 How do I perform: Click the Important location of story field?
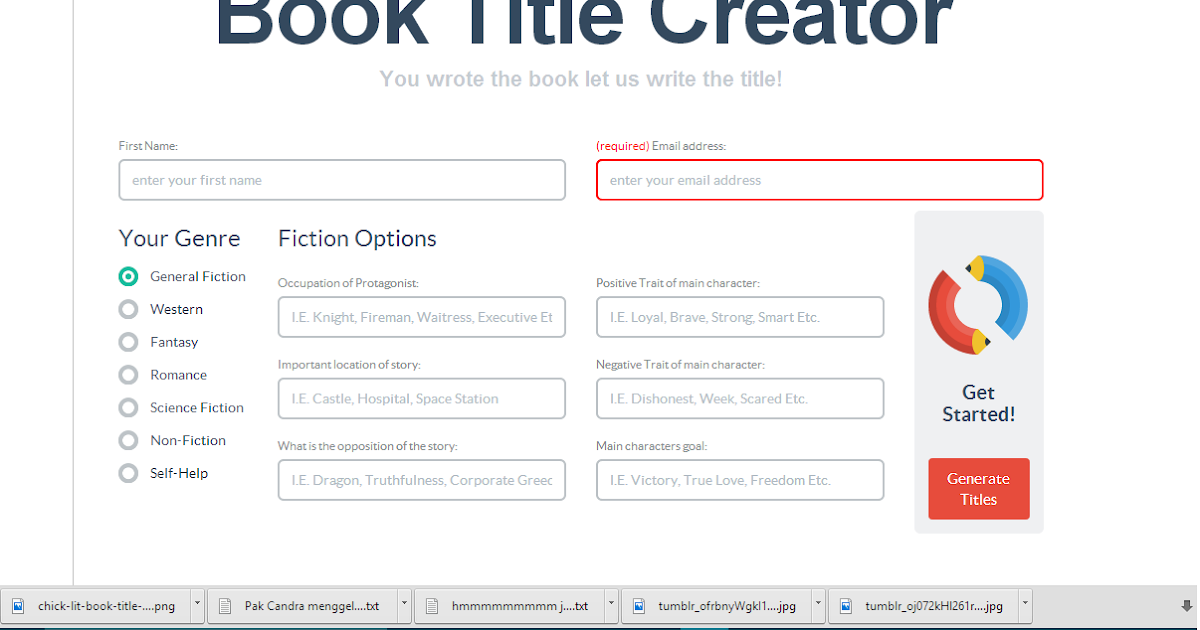422,399
